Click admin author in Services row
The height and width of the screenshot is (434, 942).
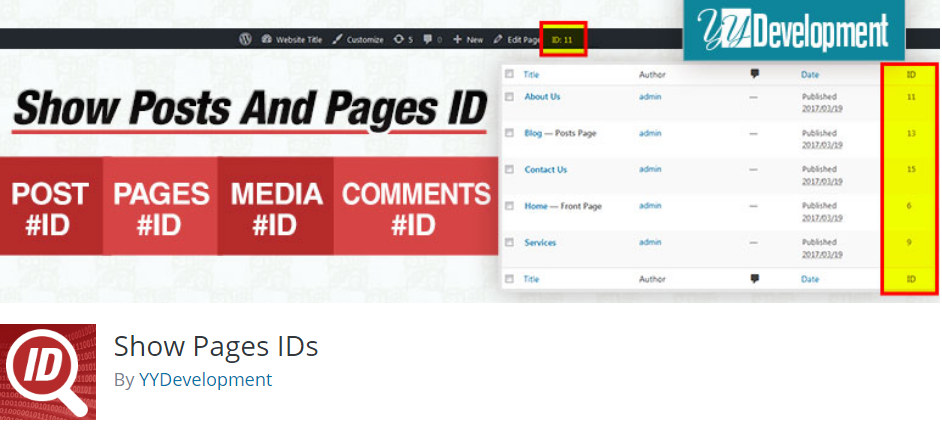(x=650, y=242)
